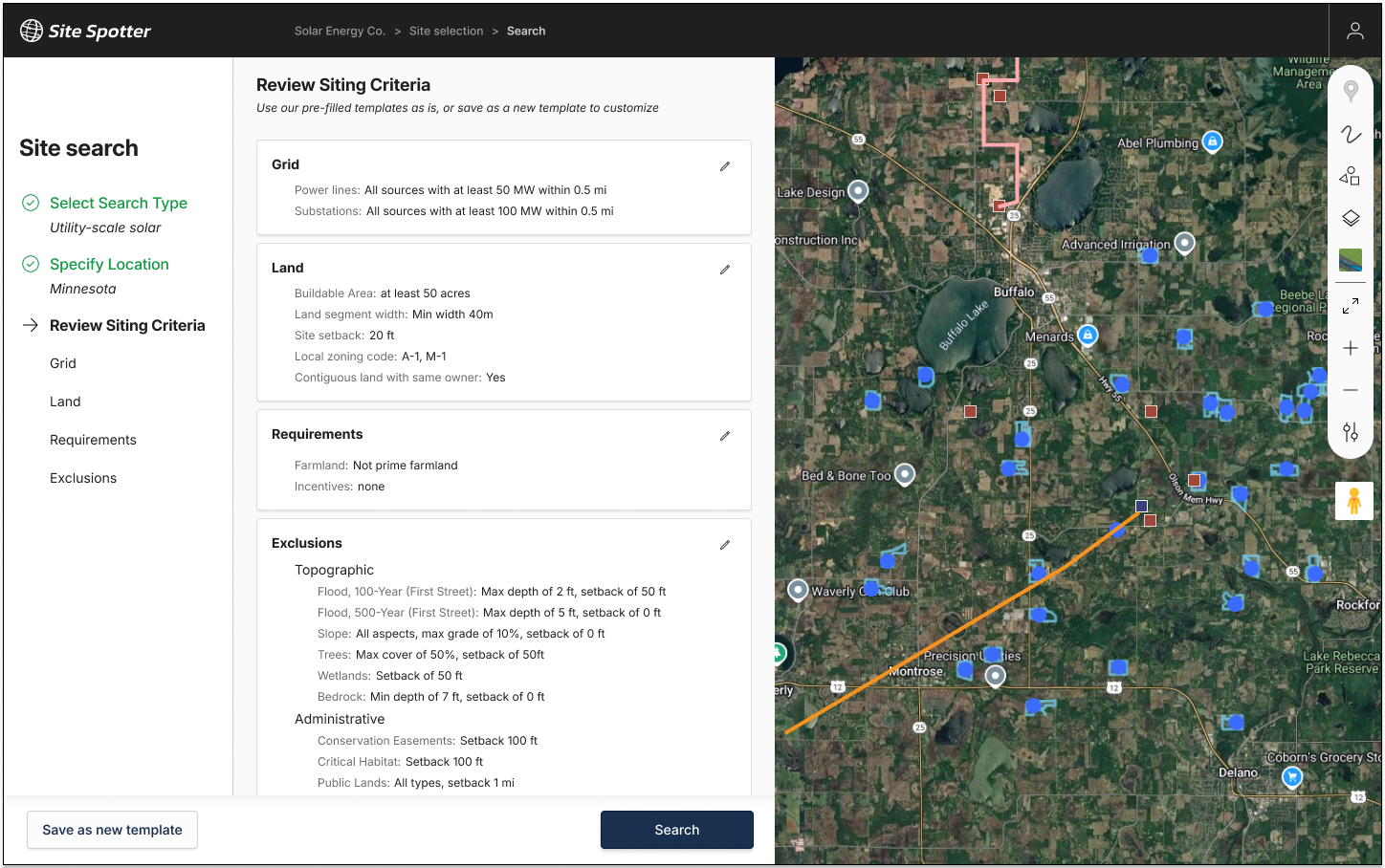
Task: Zoom in on the map
Action: [1351, 348]
